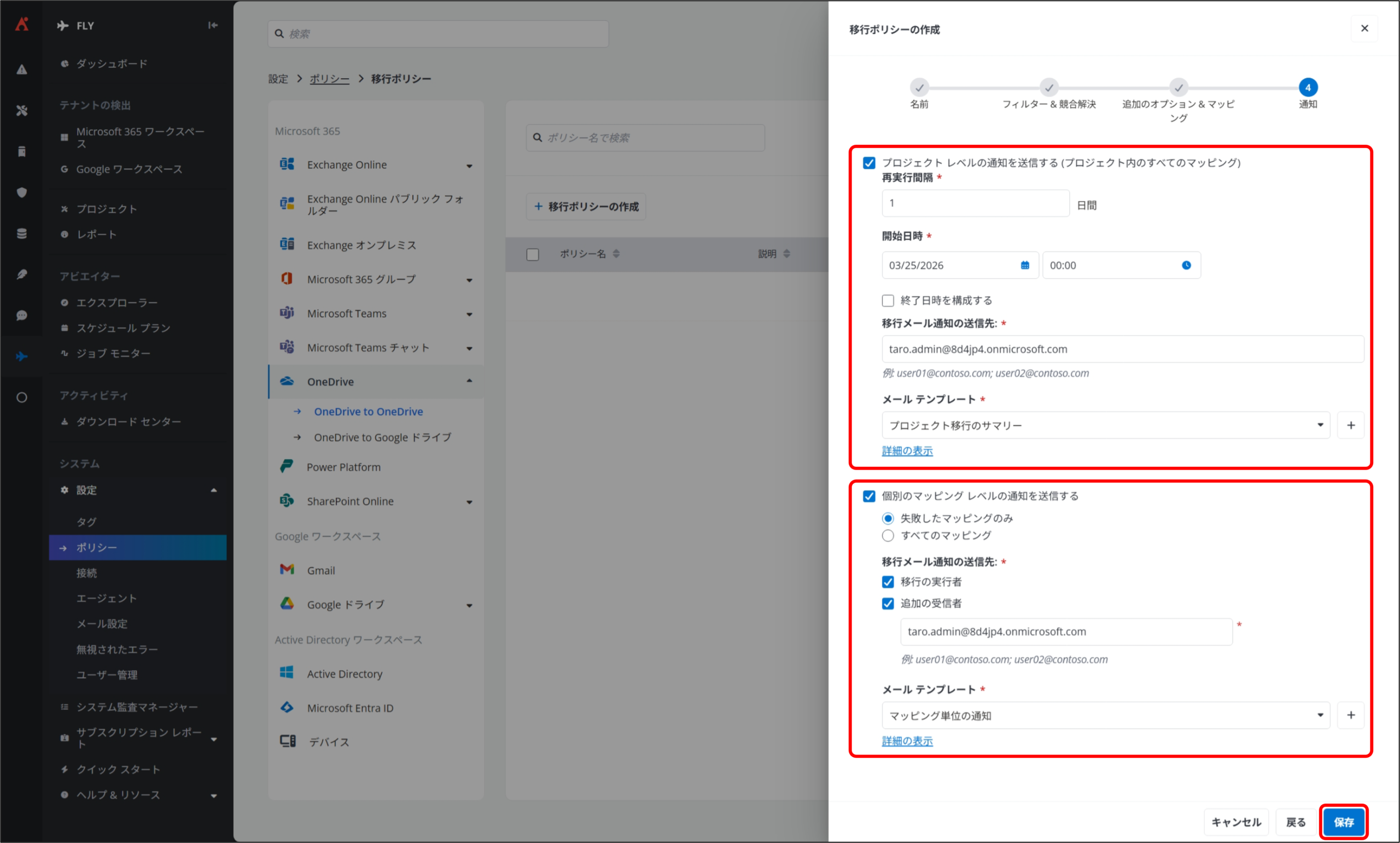Enable 終了日時を構成する checkbox
The height and width of the screenshot is (843, 1400).
click(888, 301)
